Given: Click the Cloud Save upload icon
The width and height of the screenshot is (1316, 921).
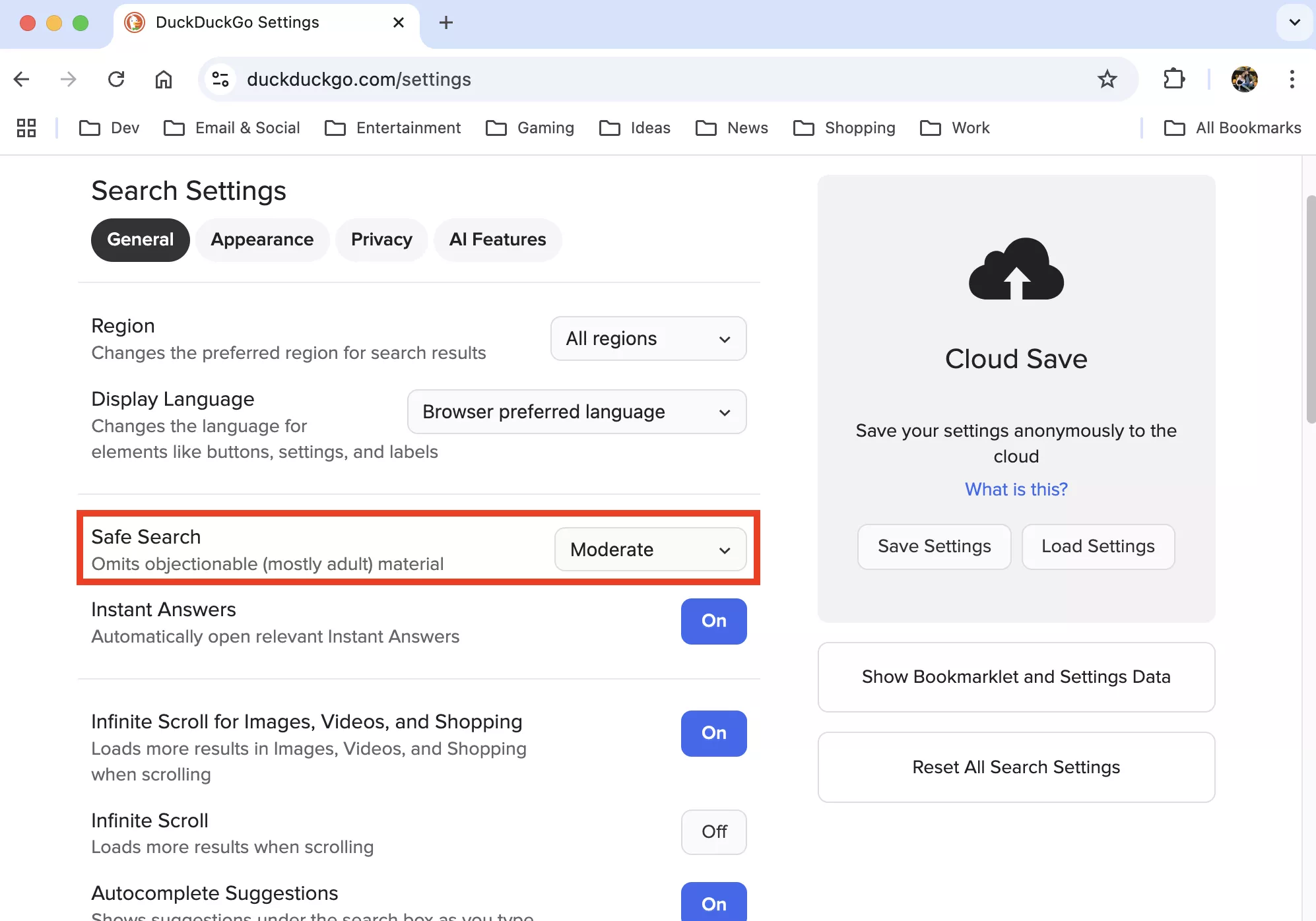Looking at the screenshot, I should pos(1016,269).
